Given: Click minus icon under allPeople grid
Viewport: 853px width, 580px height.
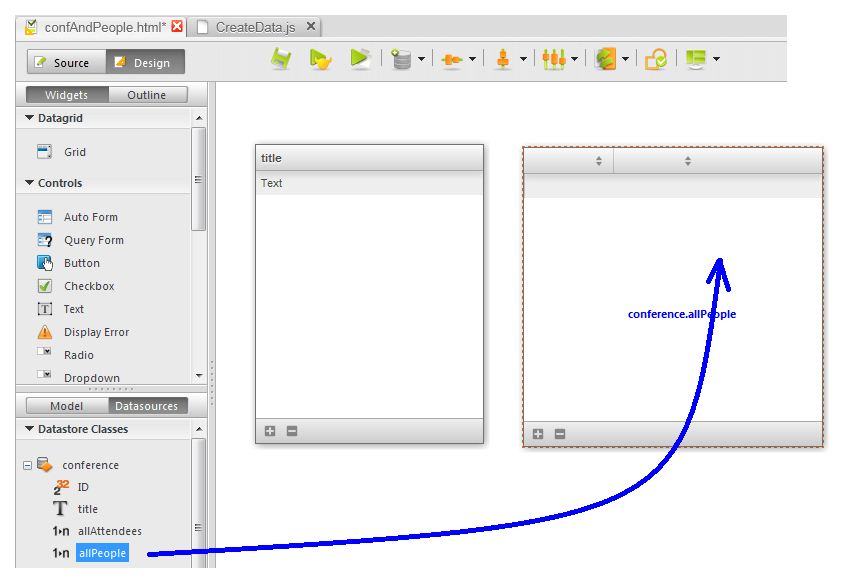Looking at the screenshot, I should pyautogui.click(x=560, y=434).
